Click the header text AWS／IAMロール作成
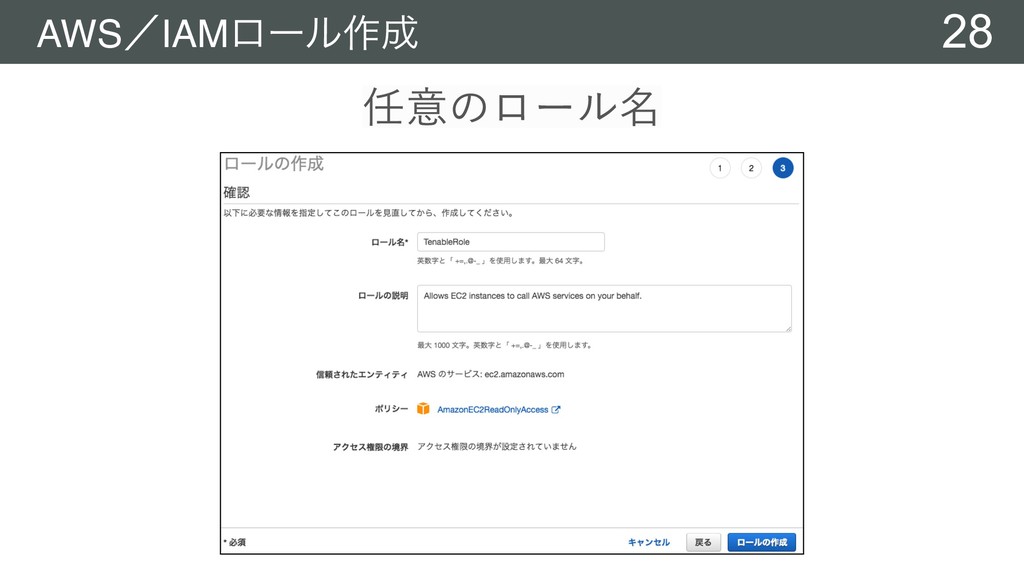 (x=227, y=33)
